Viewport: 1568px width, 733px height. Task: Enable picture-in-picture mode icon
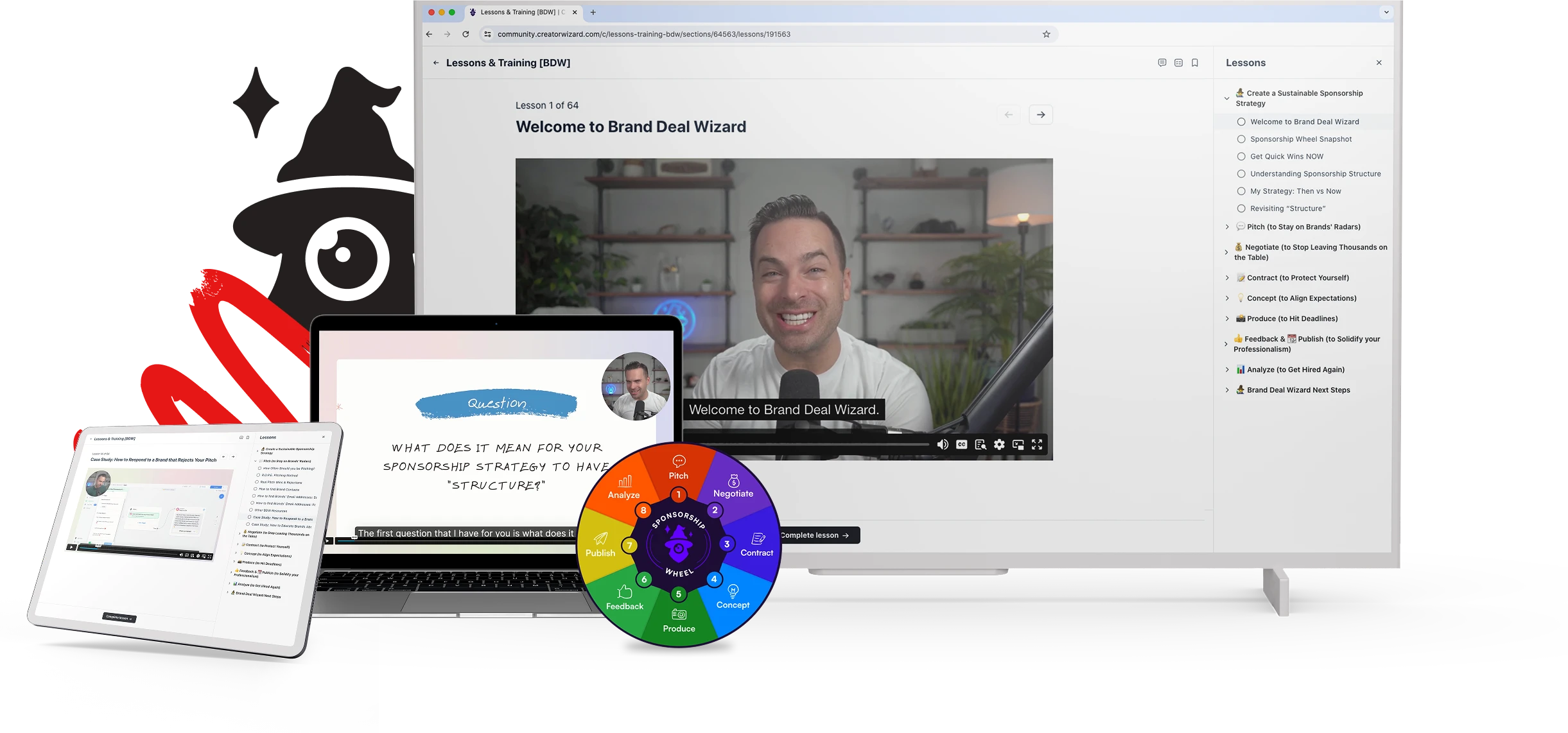click(x=1018, y=445)
